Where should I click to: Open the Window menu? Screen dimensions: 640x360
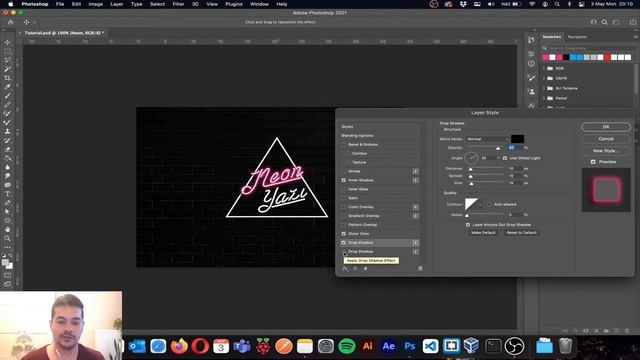tap(259, 4)
